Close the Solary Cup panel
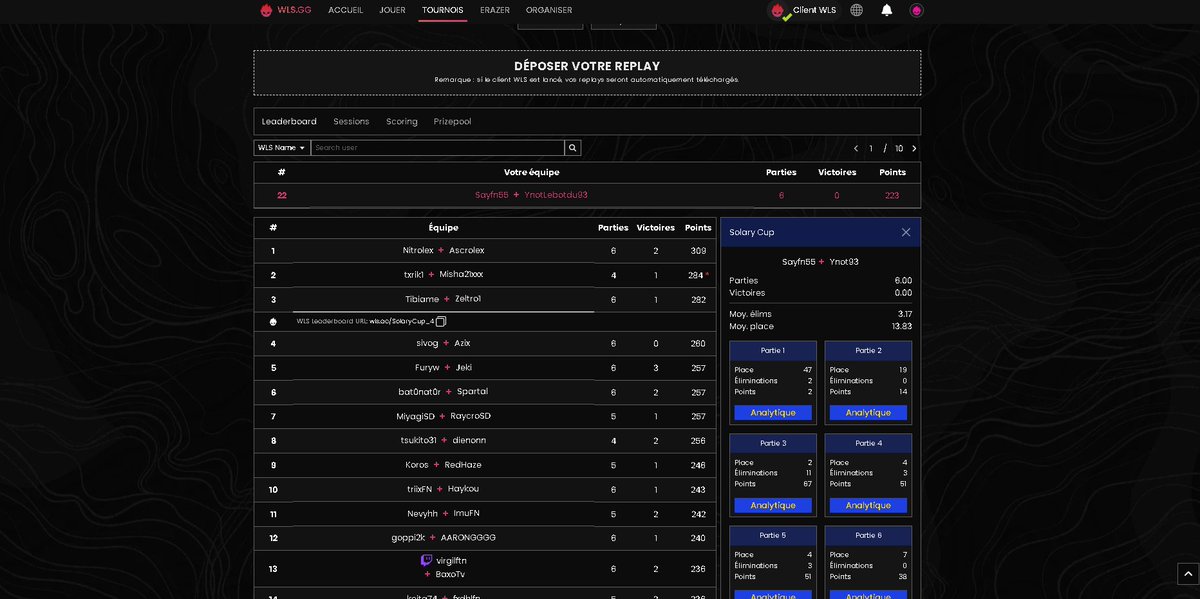This screenshot has height=599, width=1200. [906, 232]
